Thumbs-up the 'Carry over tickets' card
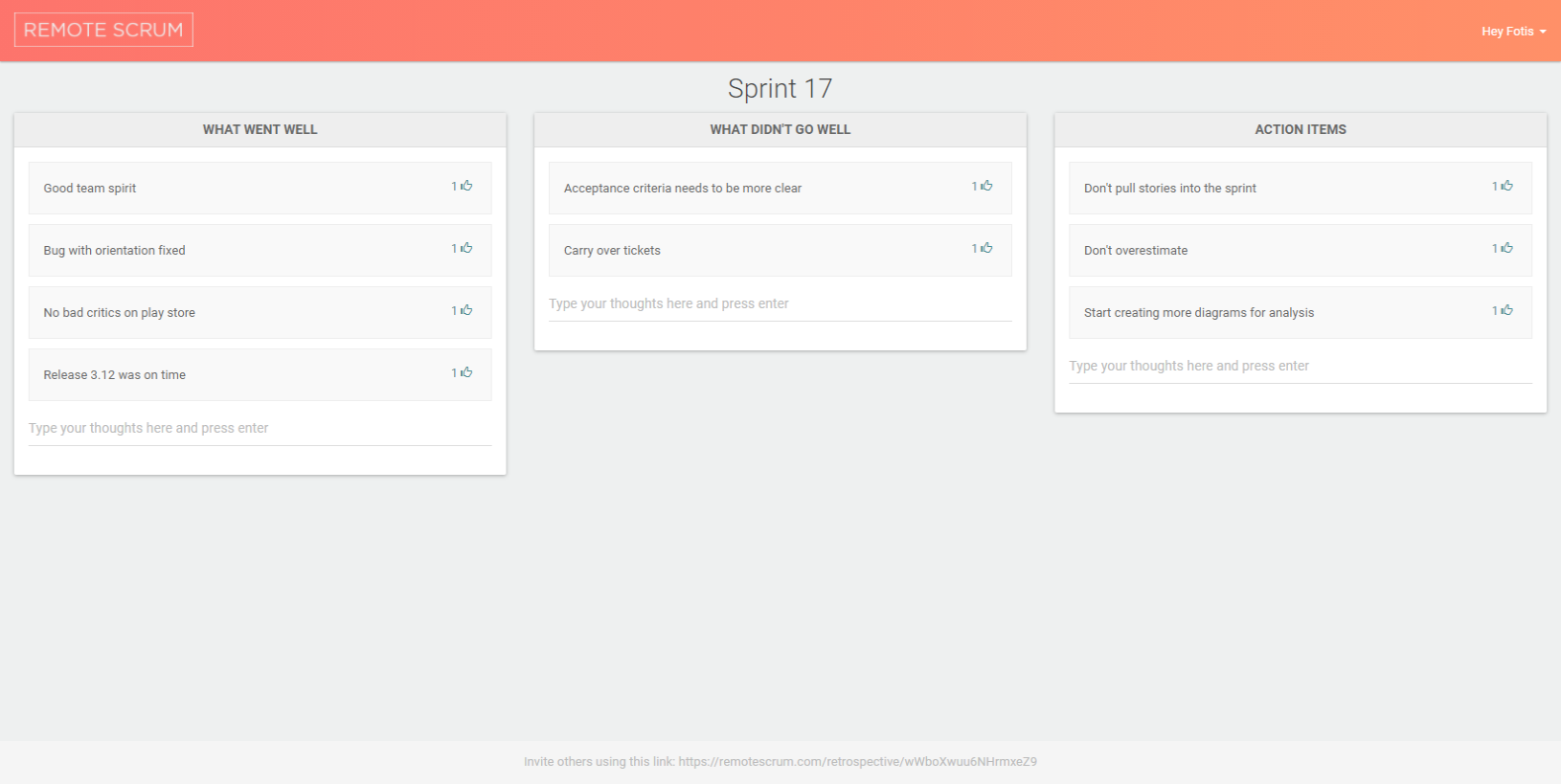 (986, 248)
